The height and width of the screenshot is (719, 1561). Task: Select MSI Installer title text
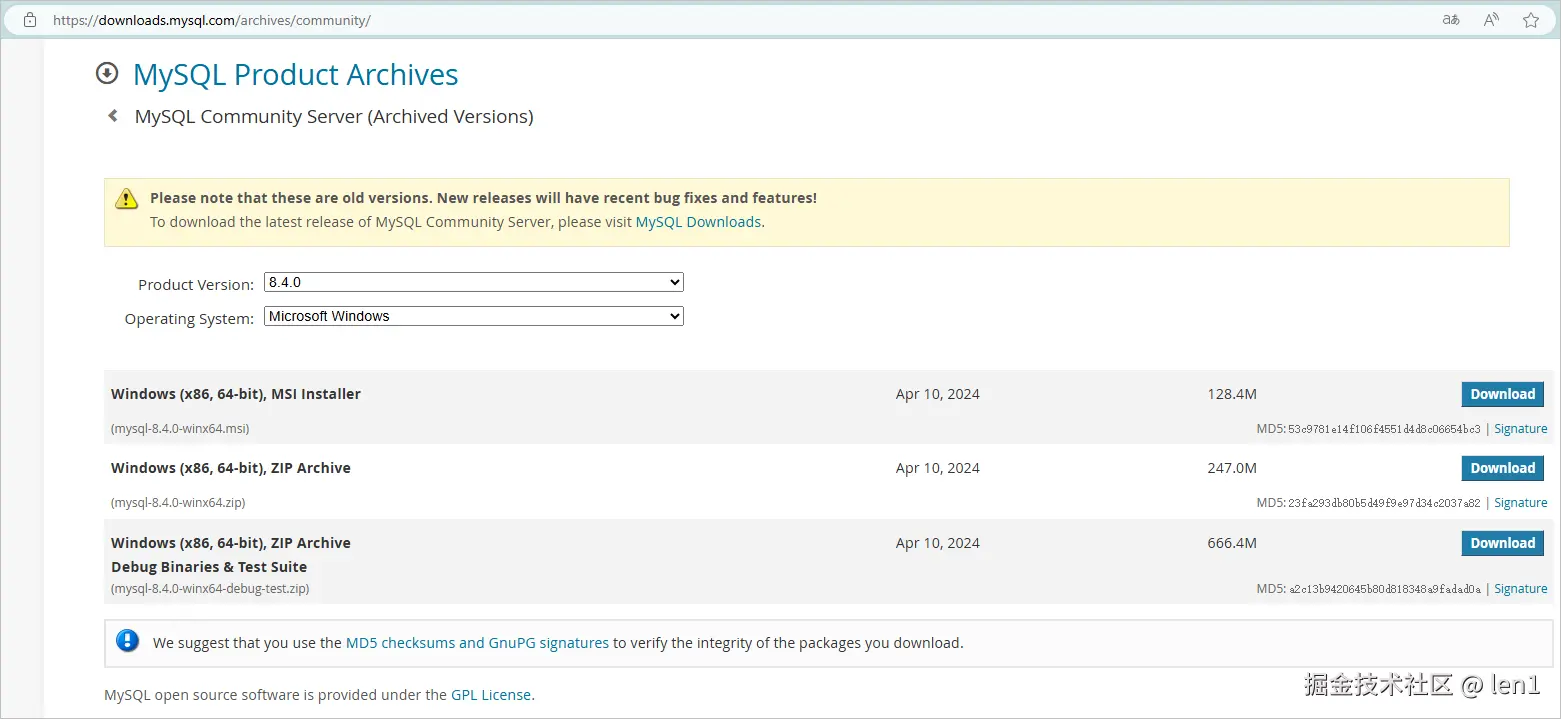tap(236, 394)
